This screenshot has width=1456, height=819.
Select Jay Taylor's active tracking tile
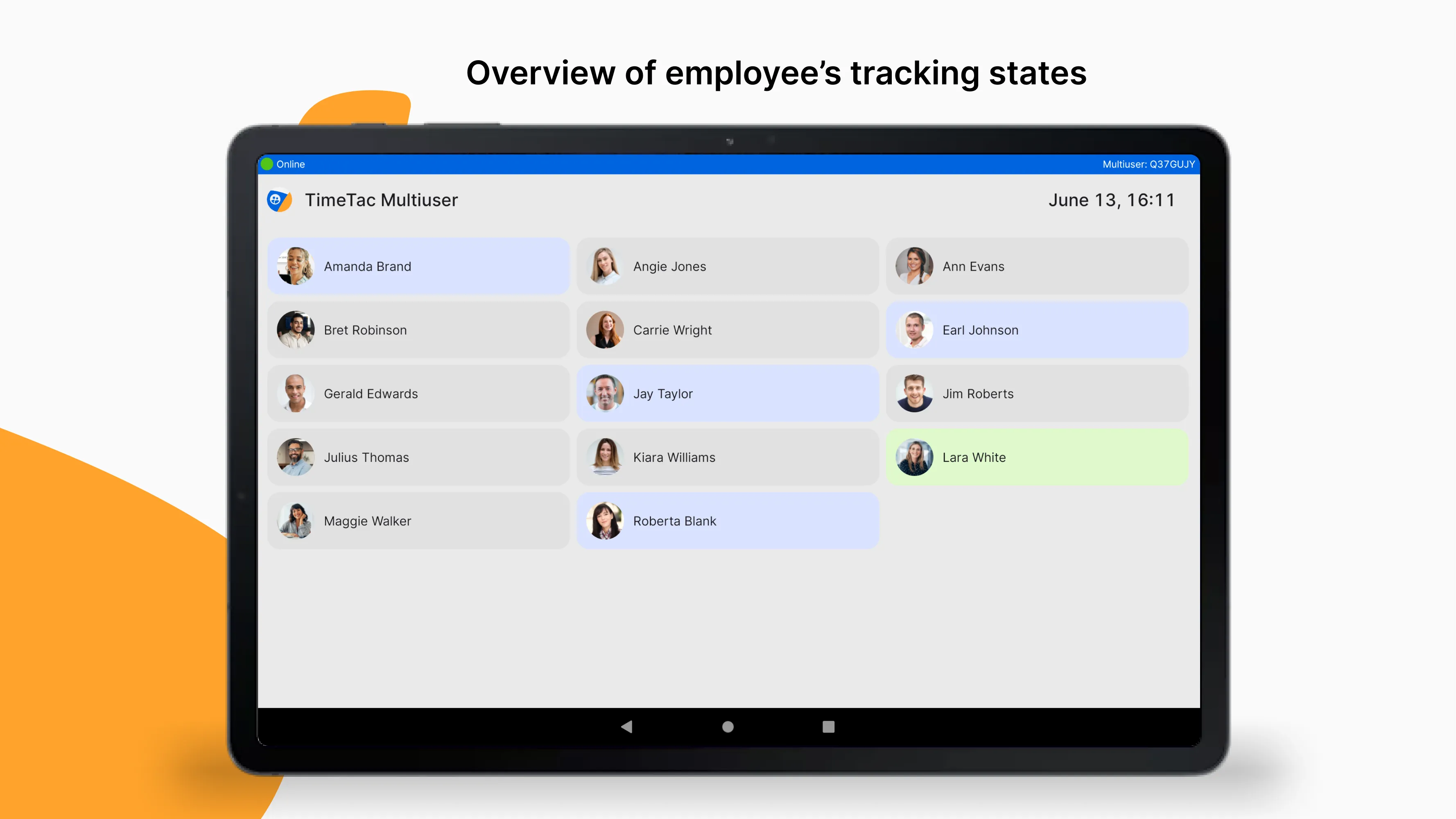pyautogui.click(x=727, y=393)
